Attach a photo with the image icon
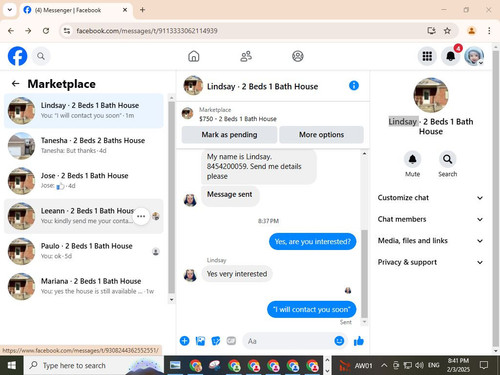Image resolution: width=500 pixels, height=375 pixels. point(200,341)
